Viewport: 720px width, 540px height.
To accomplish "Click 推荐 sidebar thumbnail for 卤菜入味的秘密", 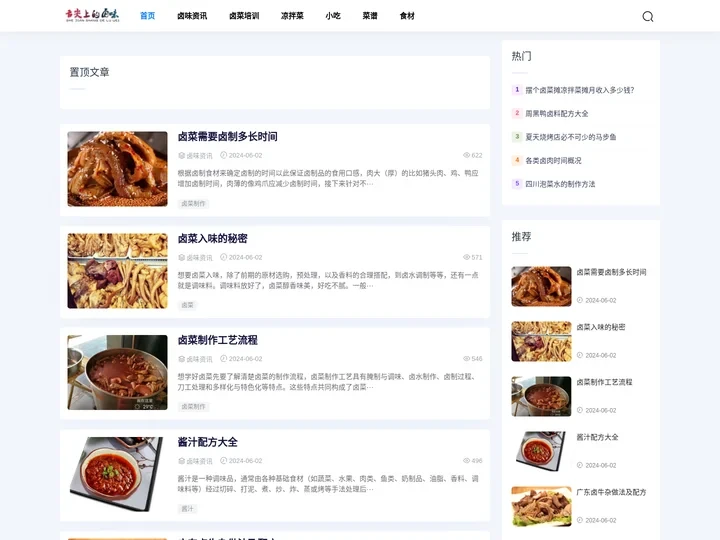I will [541, 342].
